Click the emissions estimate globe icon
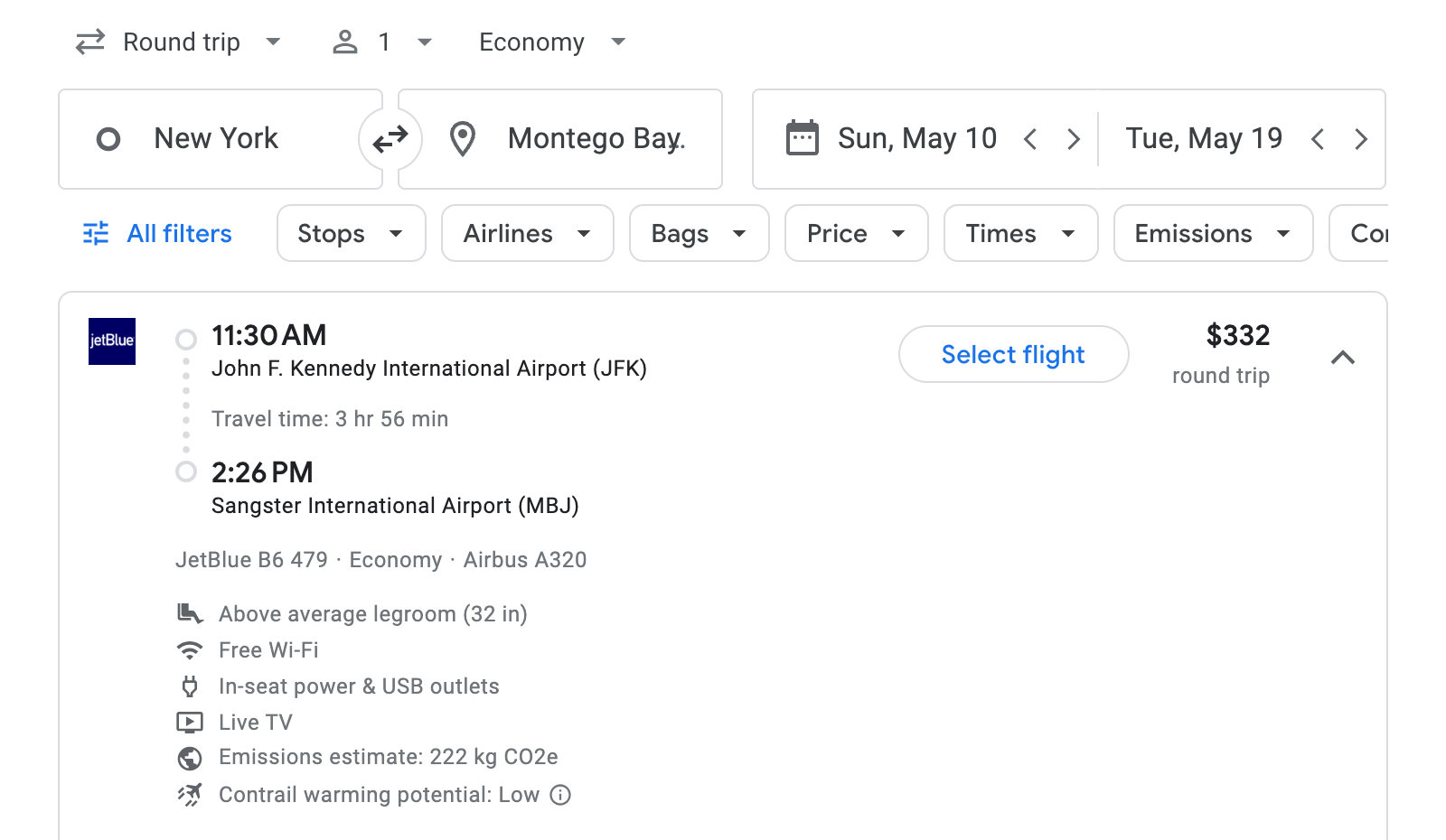The height and width of the screenshot is (840, 1446). tap(190, 758)
